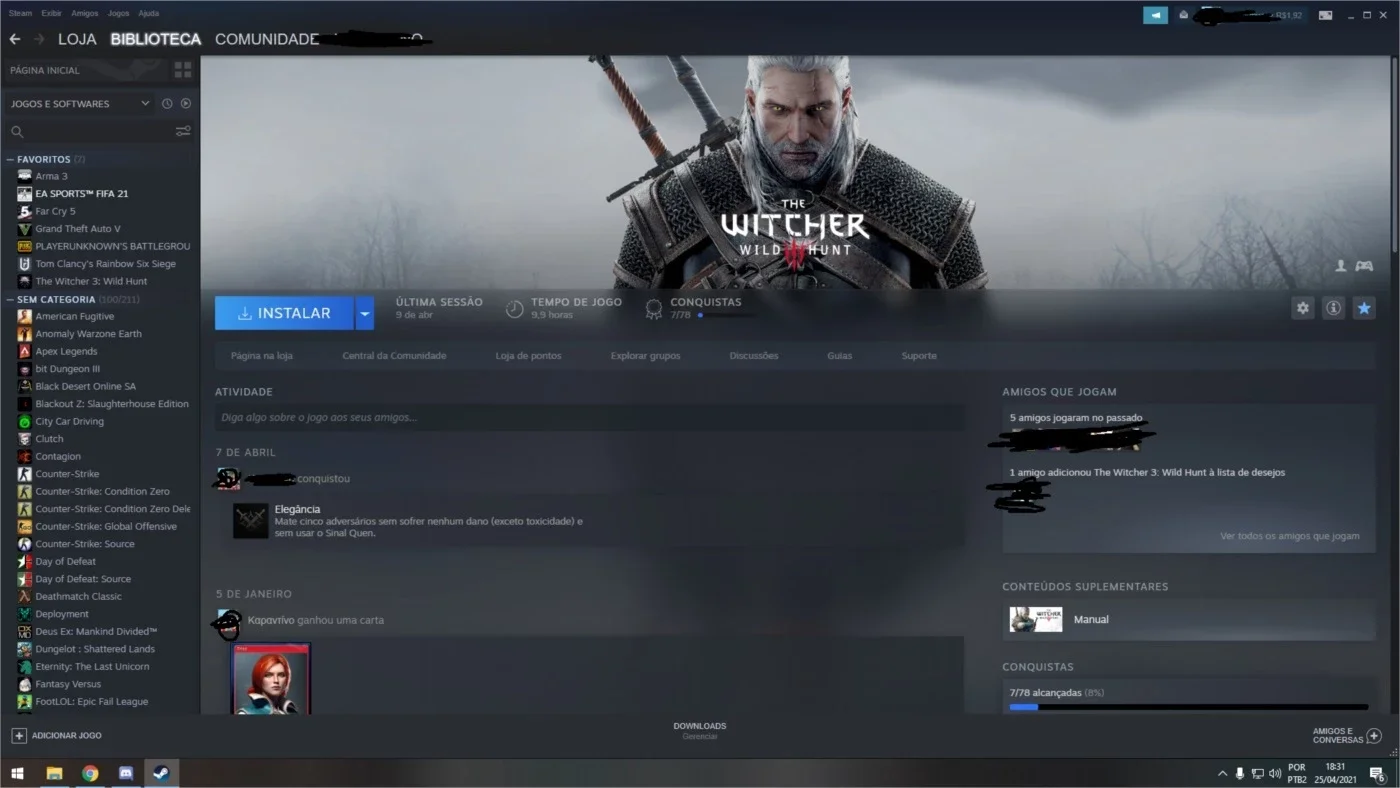The image size is (1400, 788).
Task: Open the Windows notification center
Action: tap(1377, 773)
